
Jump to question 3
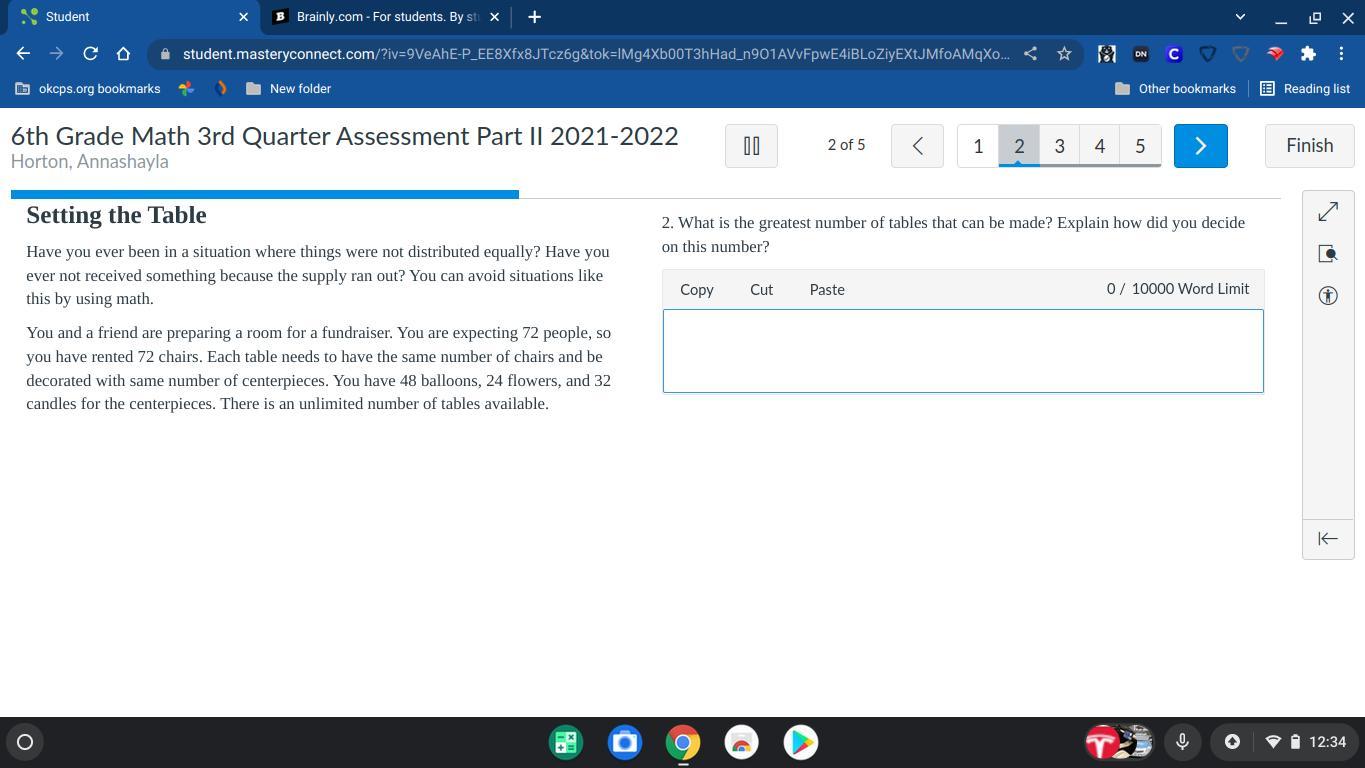[1059, 146]
